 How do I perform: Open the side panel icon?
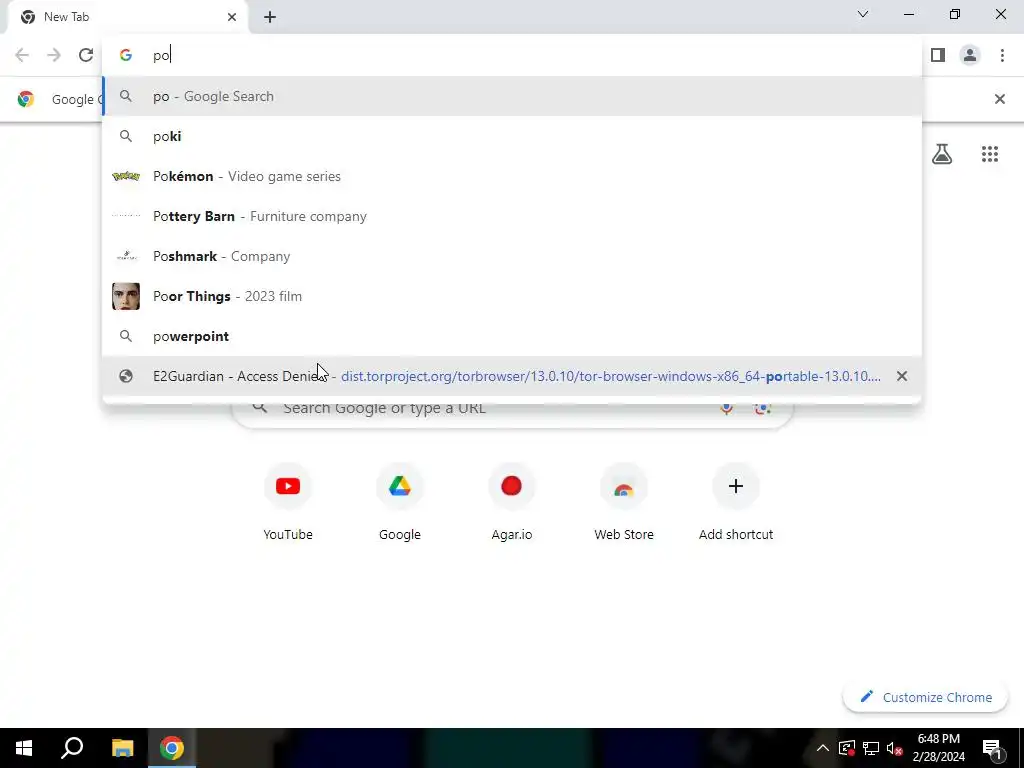pos(938,56)
